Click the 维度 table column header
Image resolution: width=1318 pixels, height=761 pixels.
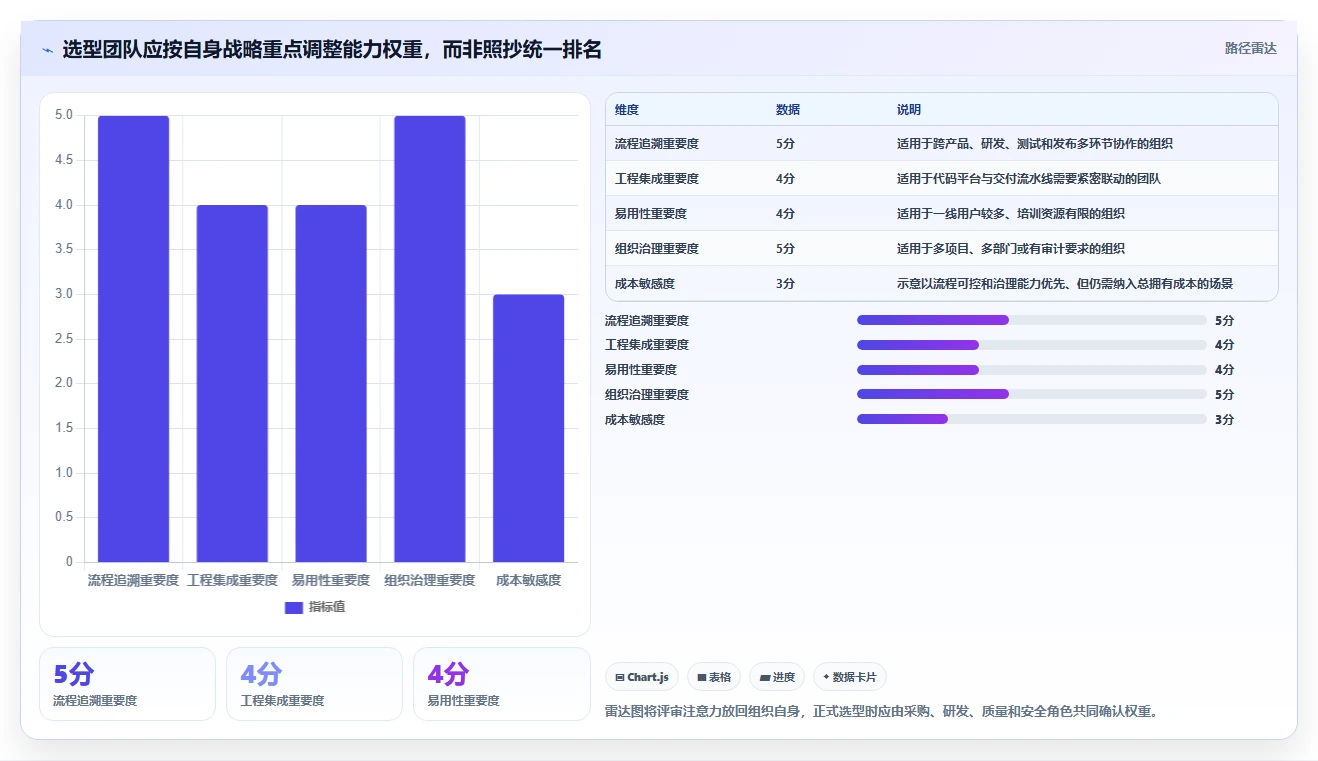627,110
